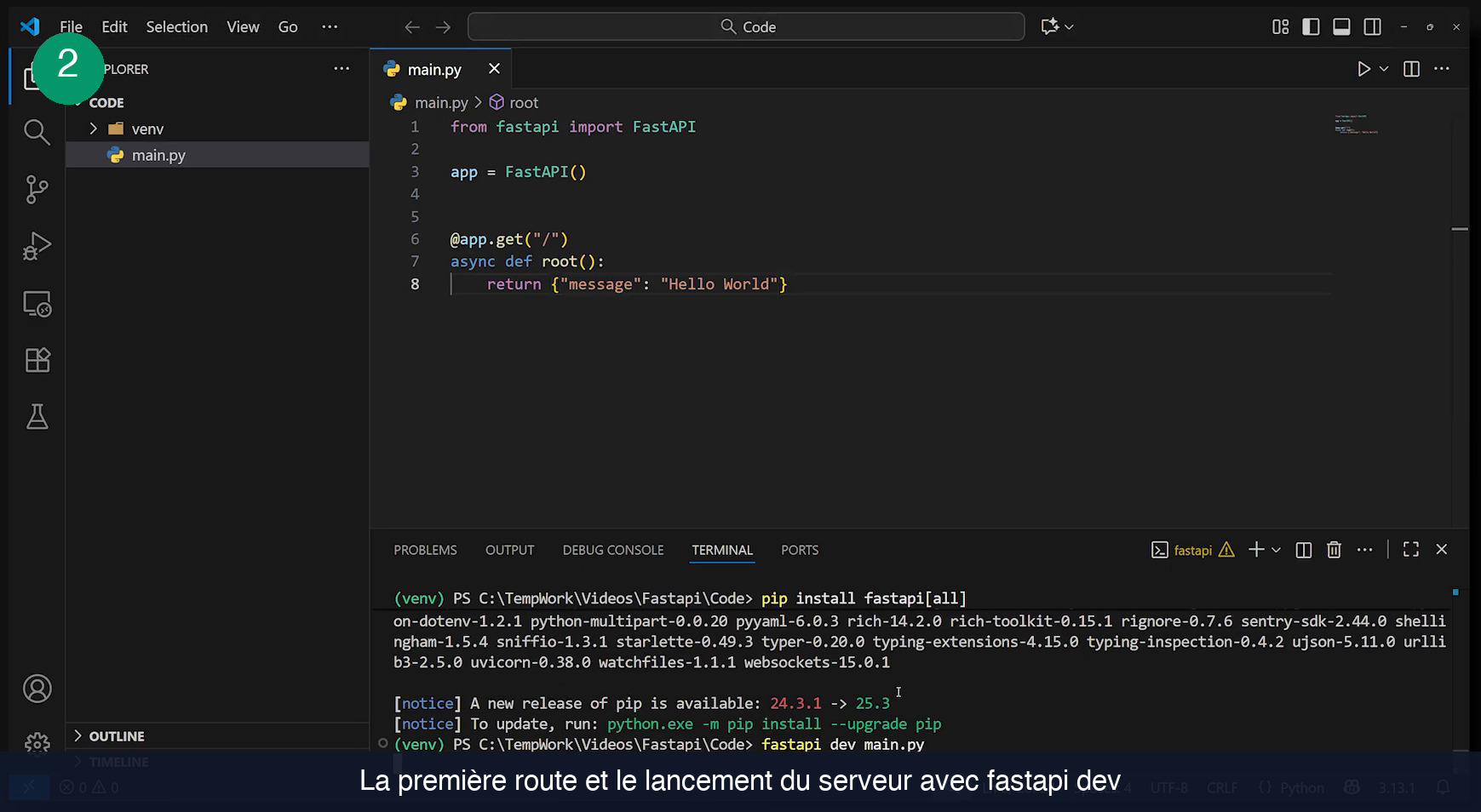Switch to the PROBLEMS panel tab
Viewport: 1481px width, 812px height.
(x=425, y=551)
